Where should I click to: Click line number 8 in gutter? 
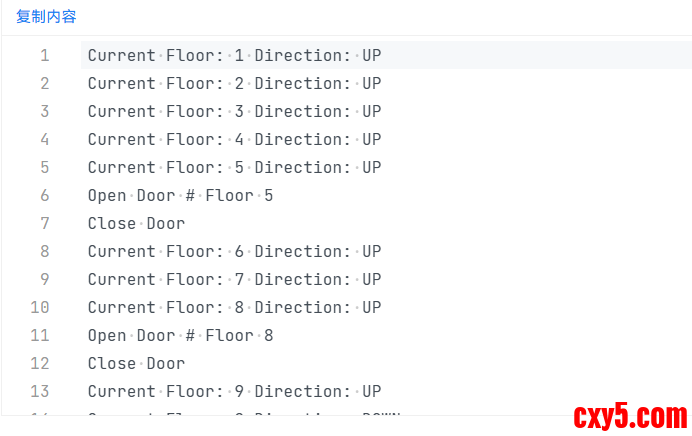pyautogui.click(x=44, y=251)
